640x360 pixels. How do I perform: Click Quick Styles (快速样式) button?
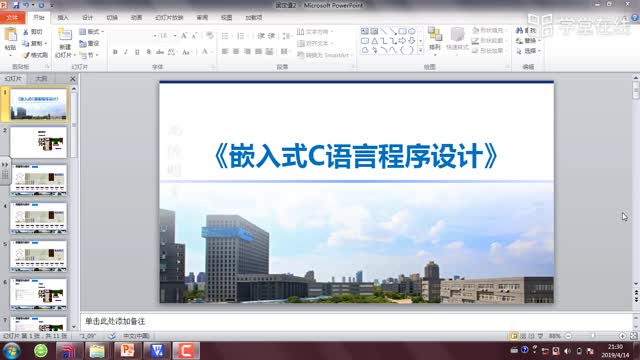coord(458,40)
